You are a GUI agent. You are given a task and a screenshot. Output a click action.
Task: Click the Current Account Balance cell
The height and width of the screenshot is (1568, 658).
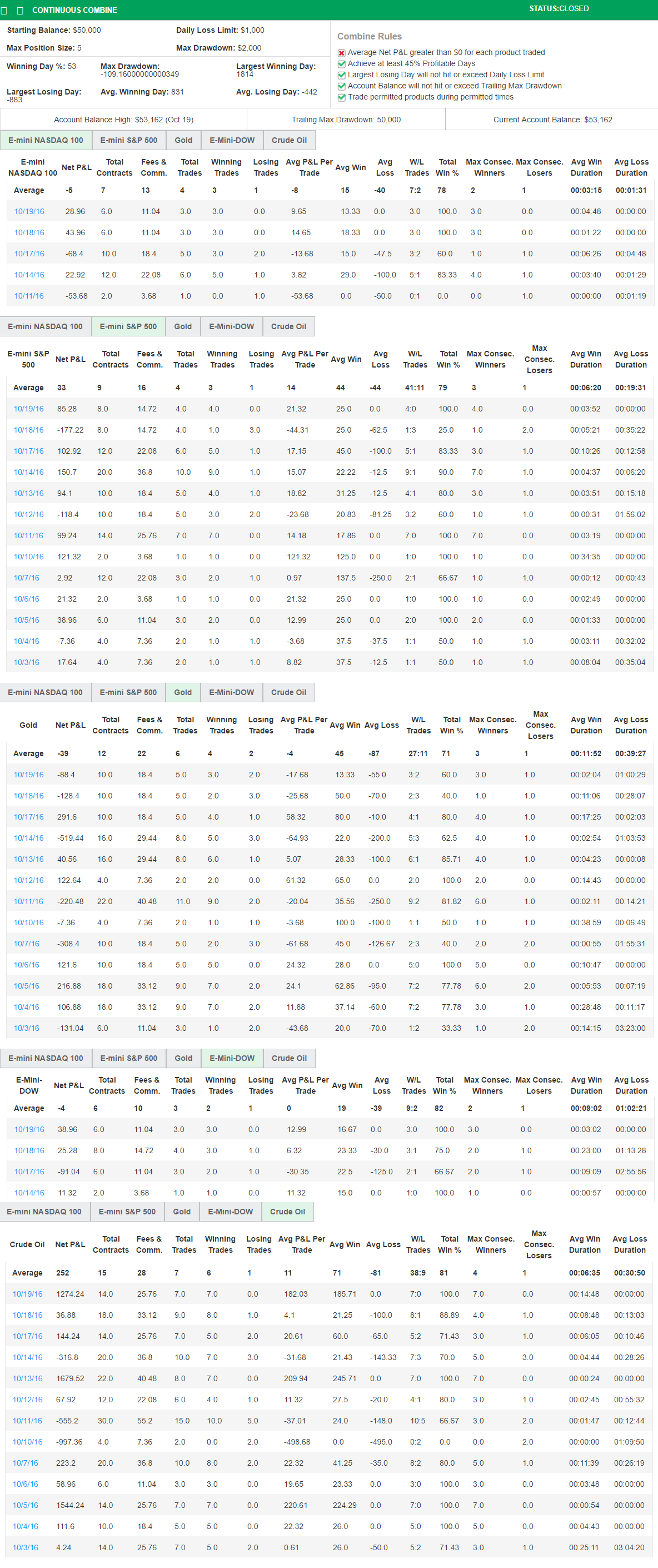pyautogui.click(x=552, y=120)
